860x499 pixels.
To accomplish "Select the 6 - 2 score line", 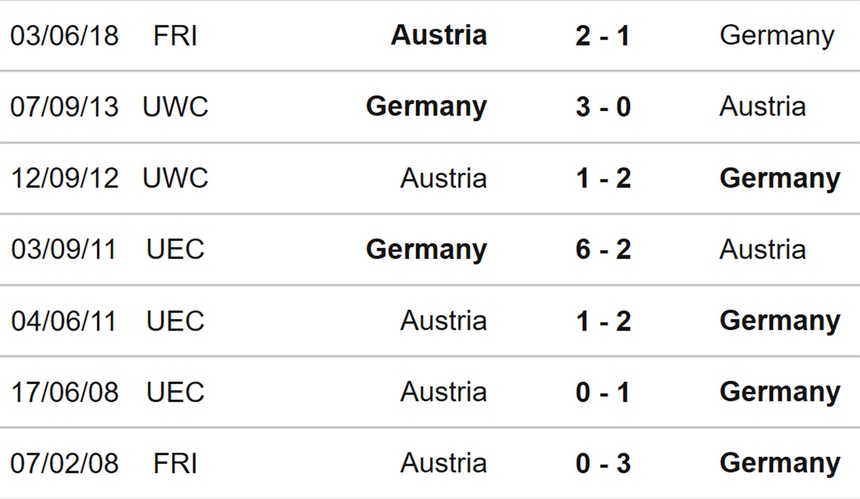I will coord(603,249).
